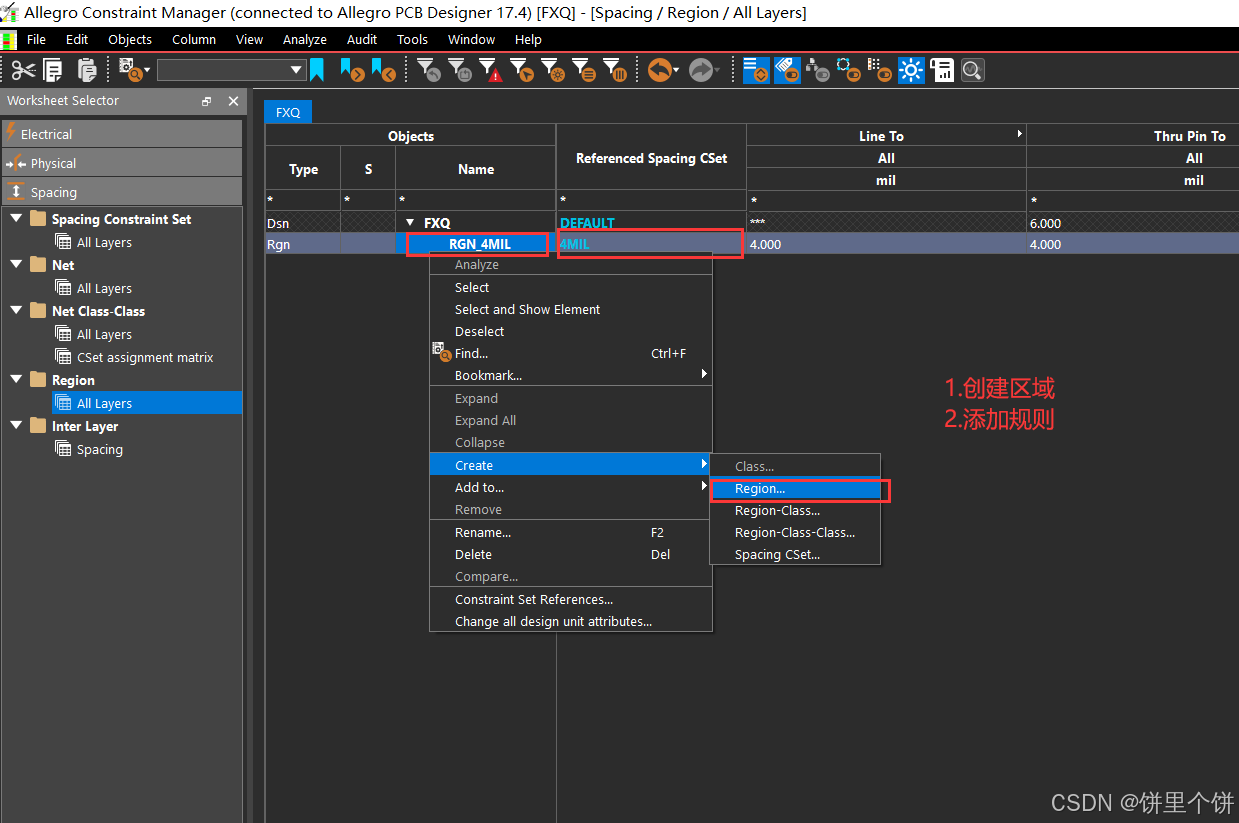Click the waveform magnifier analysis icon
The width and height of the screenshot is (1239, 823).
coord(973,70)
